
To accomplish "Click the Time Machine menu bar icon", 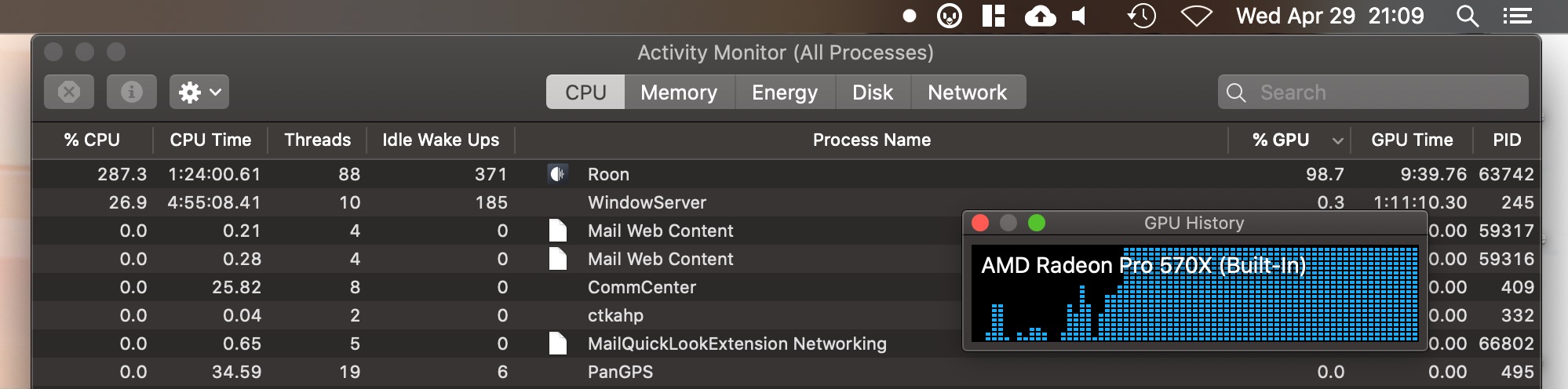I will [1142, 16].
